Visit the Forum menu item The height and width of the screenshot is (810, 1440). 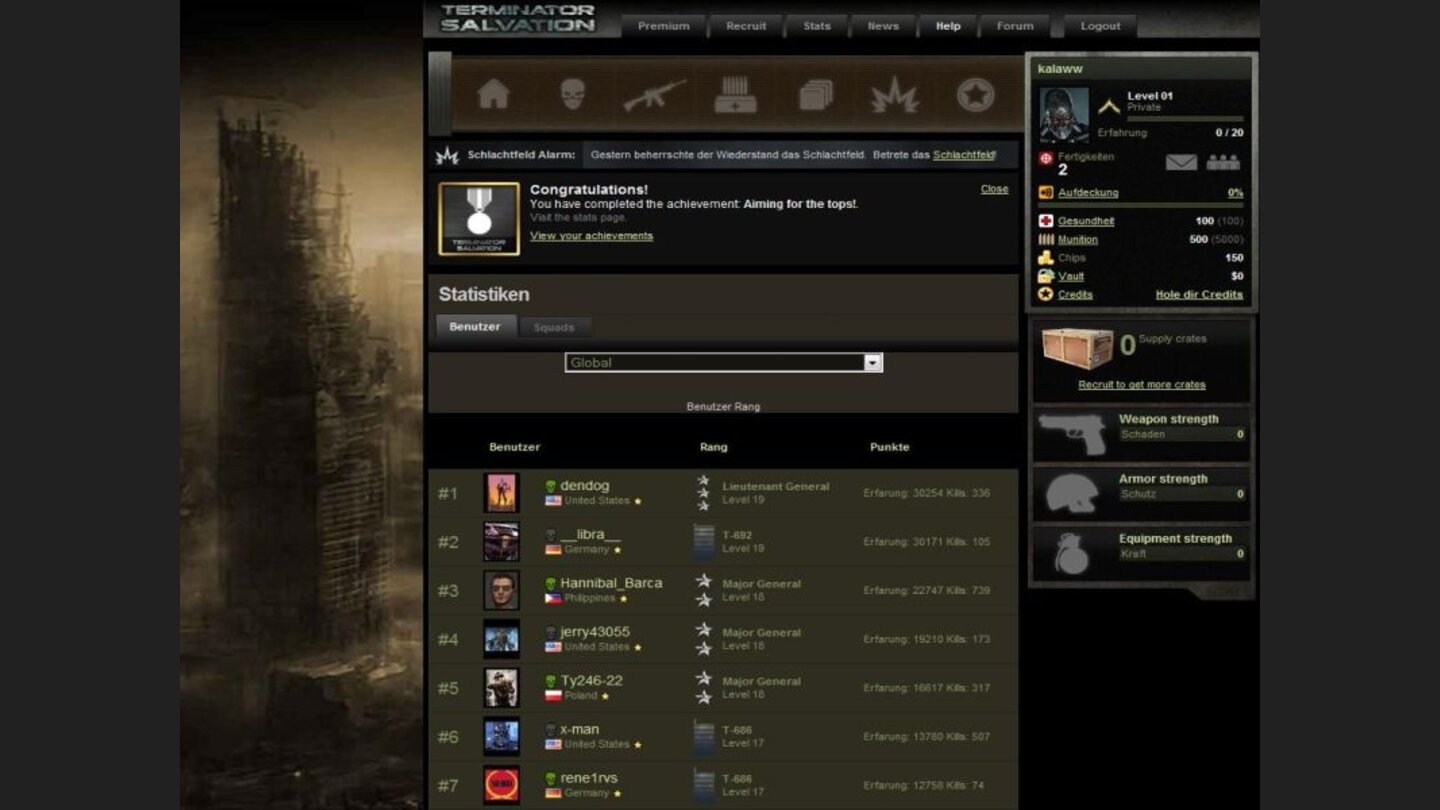click(x=1015, y=26)
